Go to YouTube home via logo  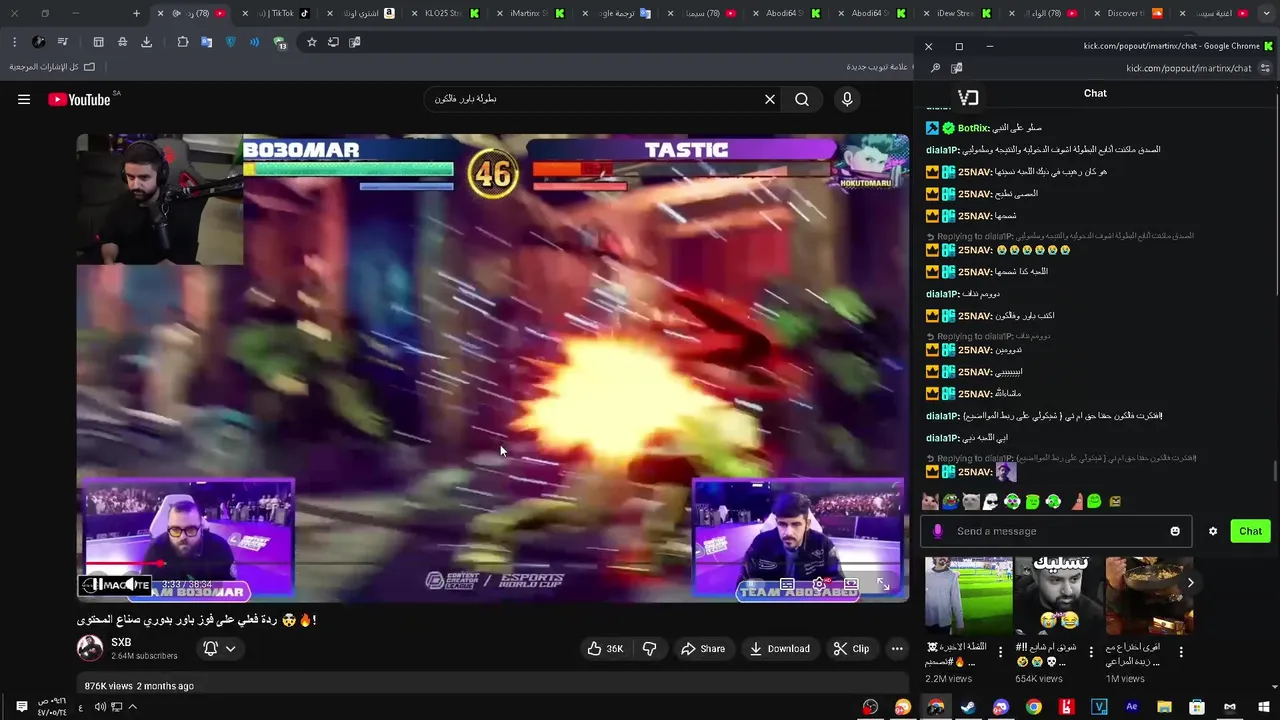(x=79, y=99)
